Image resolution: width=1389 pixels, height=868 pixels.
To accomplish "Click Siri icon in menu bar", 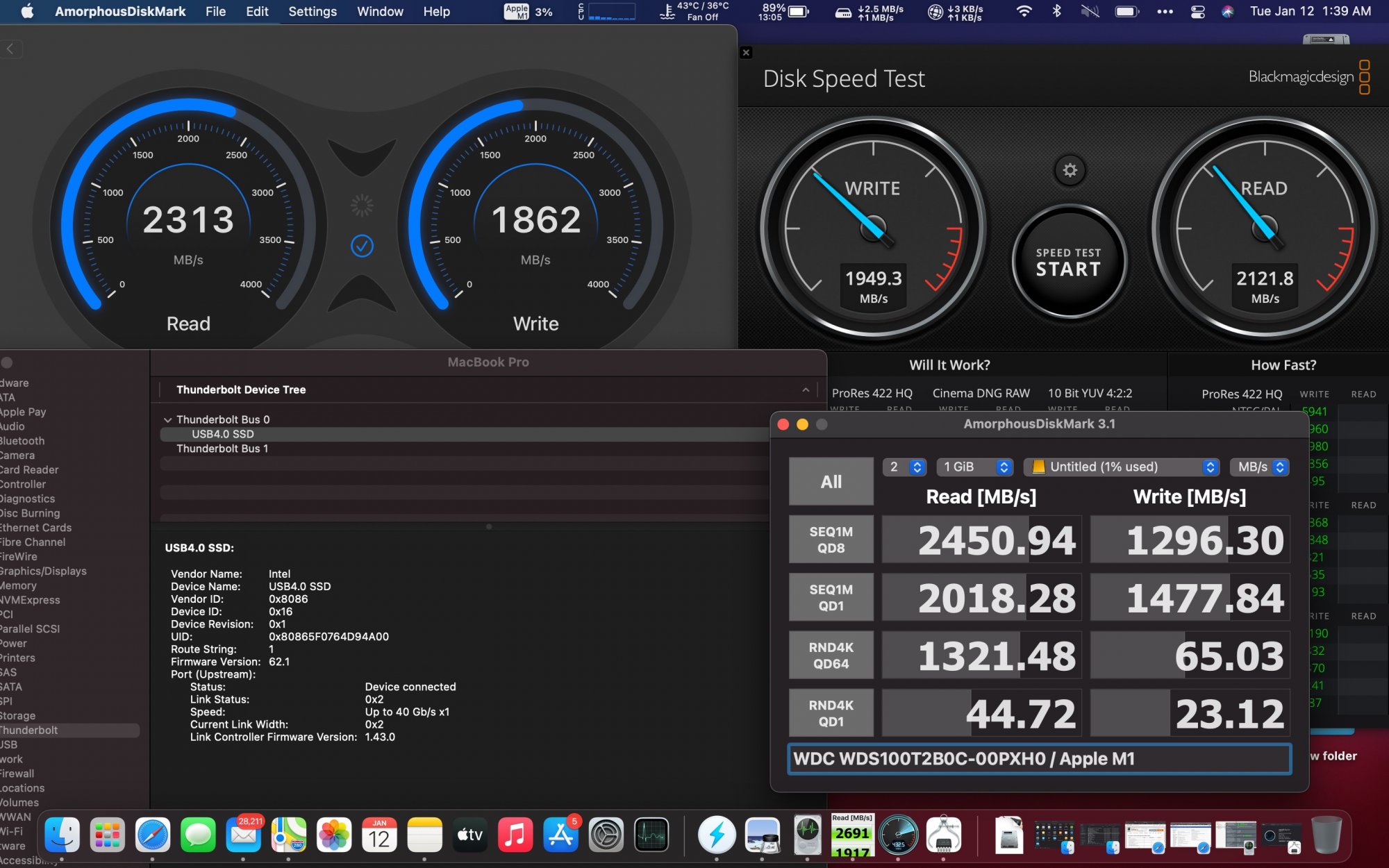I will 1228,11.
